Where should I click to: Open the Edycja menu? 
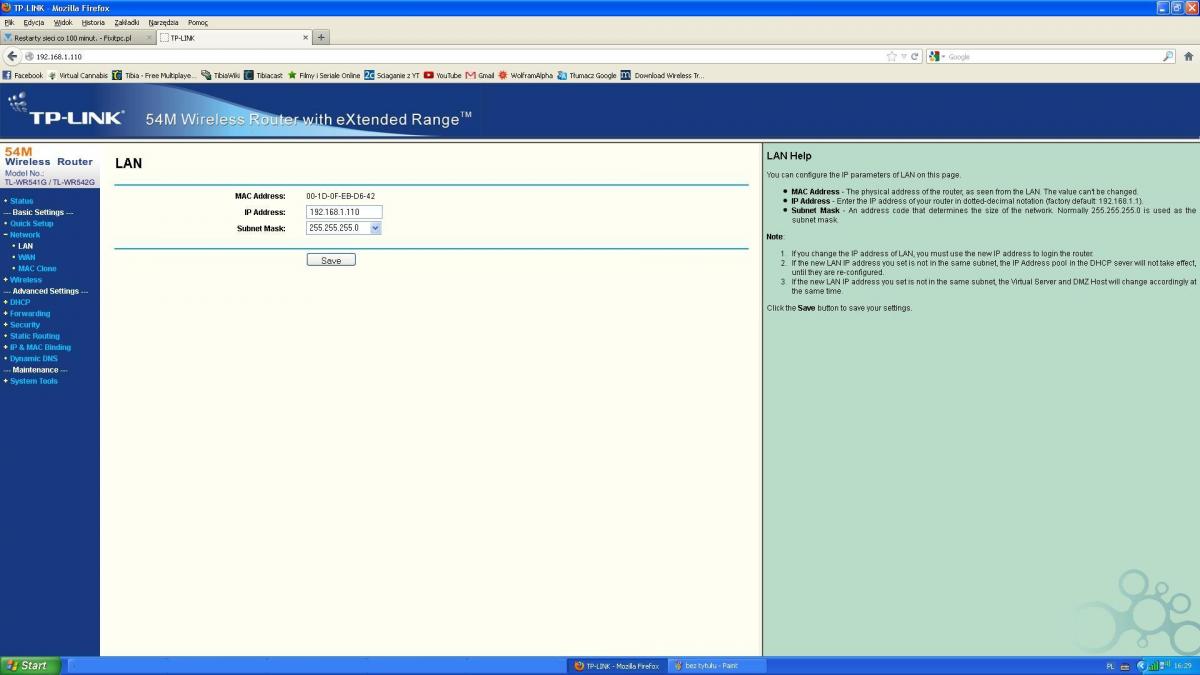pyautogui.click(x=33, y=22)
